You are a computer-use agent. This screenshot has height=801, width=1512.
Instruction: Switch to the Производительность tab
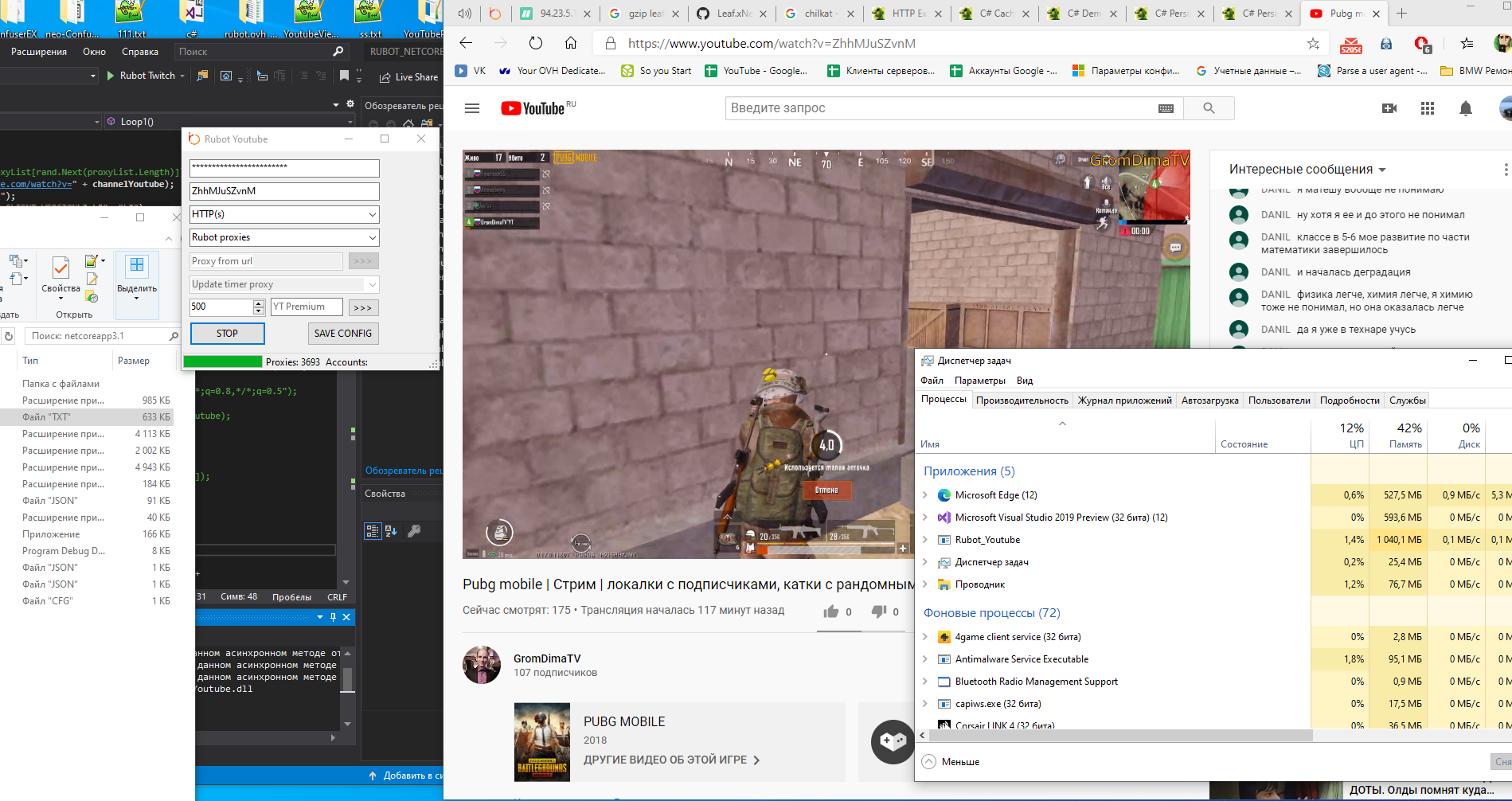coord(1022,400)
